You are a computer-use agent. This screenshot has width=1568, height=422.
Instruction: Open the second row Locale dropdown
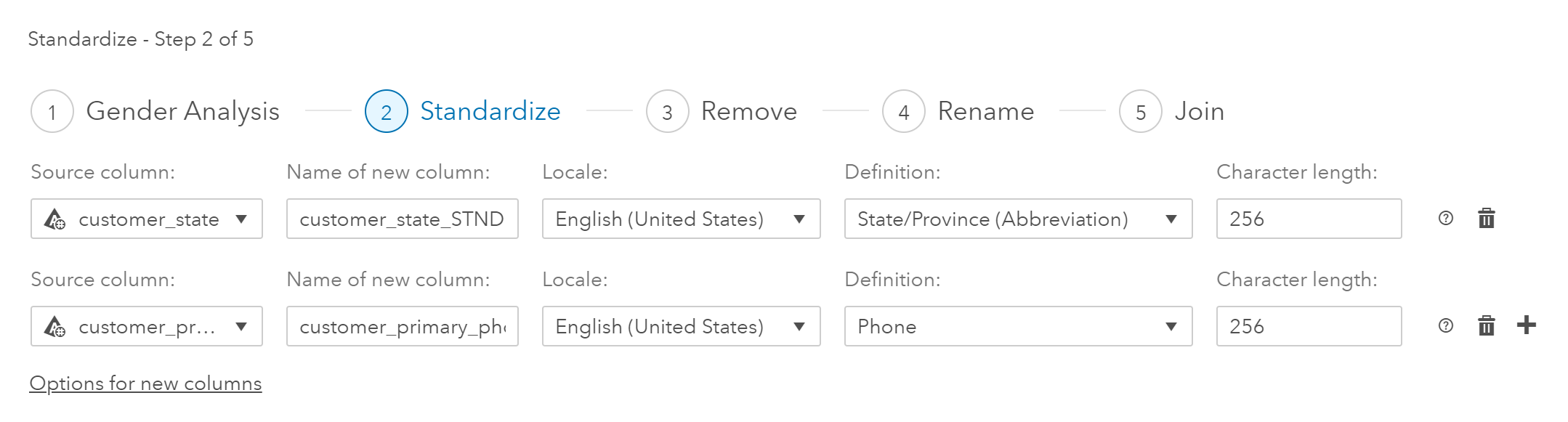[681, 326]
